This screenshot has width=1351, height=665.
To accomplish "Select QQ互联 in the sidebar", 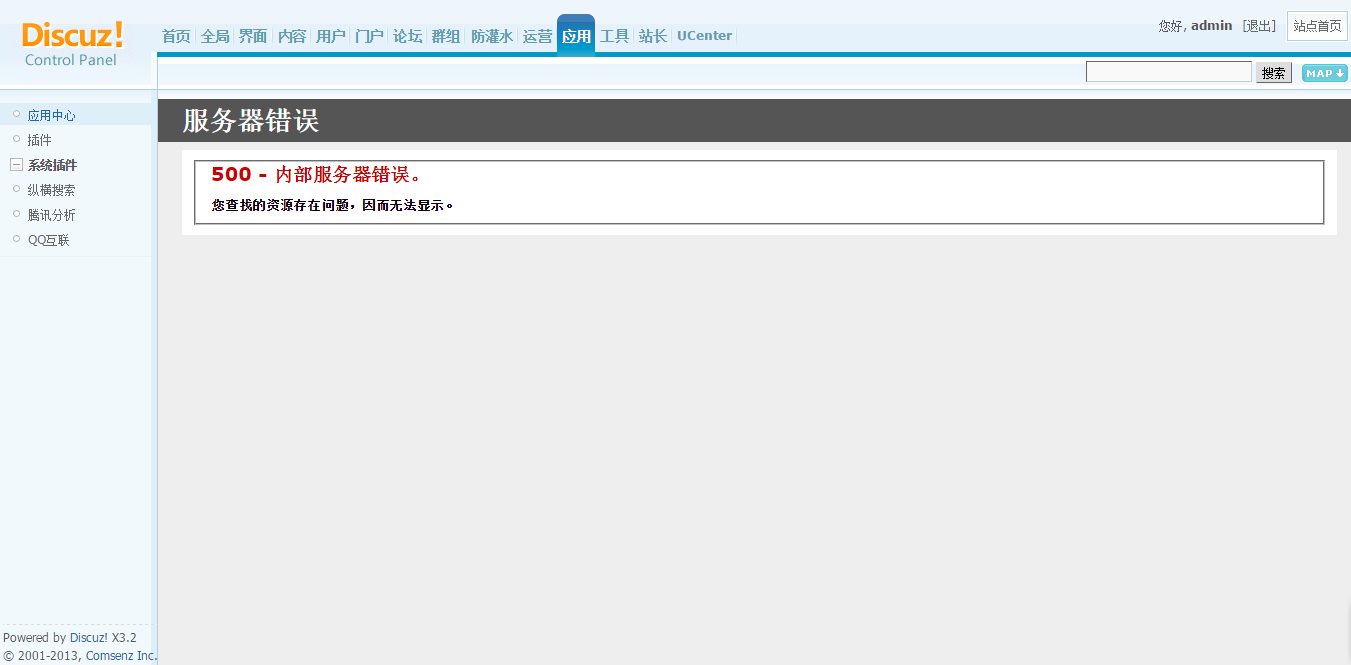I will 49,240.
